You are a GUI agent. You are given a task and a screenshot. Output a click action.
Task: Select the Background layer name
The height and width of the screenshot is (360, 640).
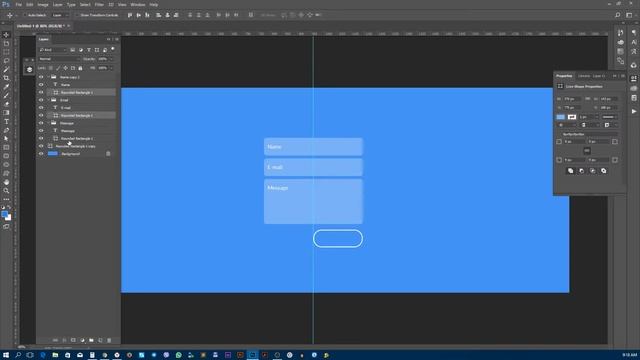click(71, 154)
